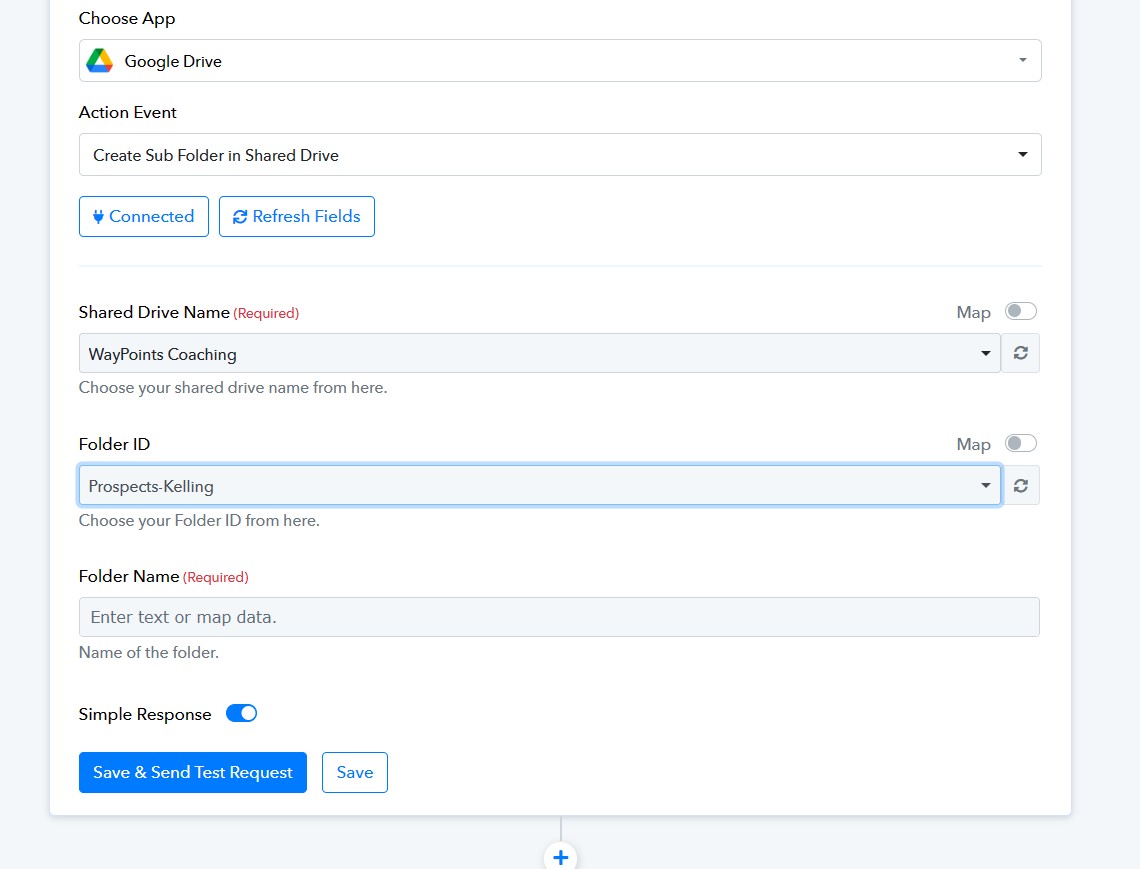Add a new step with plus icon
Image resolution: width=1140 pixels, height=869 pixels.
pyautogui.click(x=561, y=857)
